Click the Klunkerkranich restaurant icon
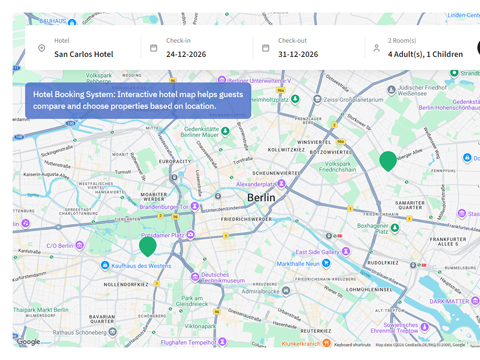 tap(326, 342)
